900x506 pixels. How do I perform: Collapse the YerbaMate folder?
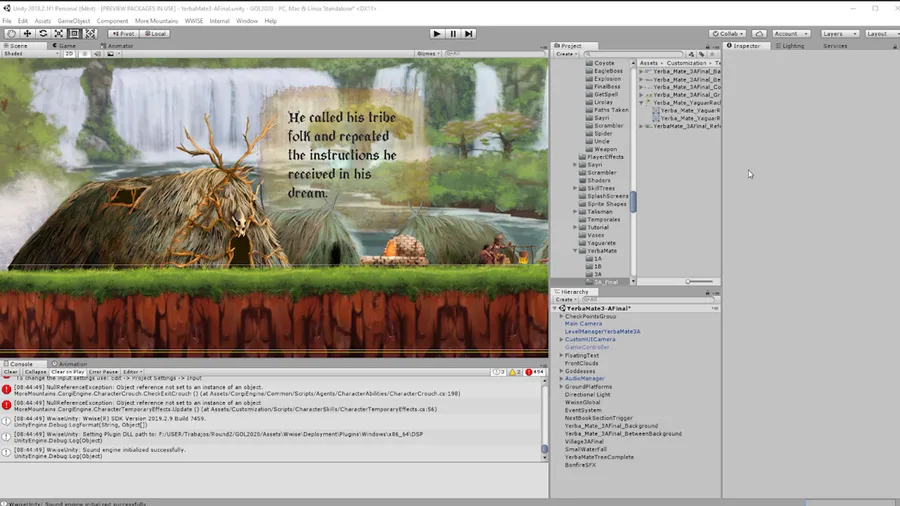(575, 251)
